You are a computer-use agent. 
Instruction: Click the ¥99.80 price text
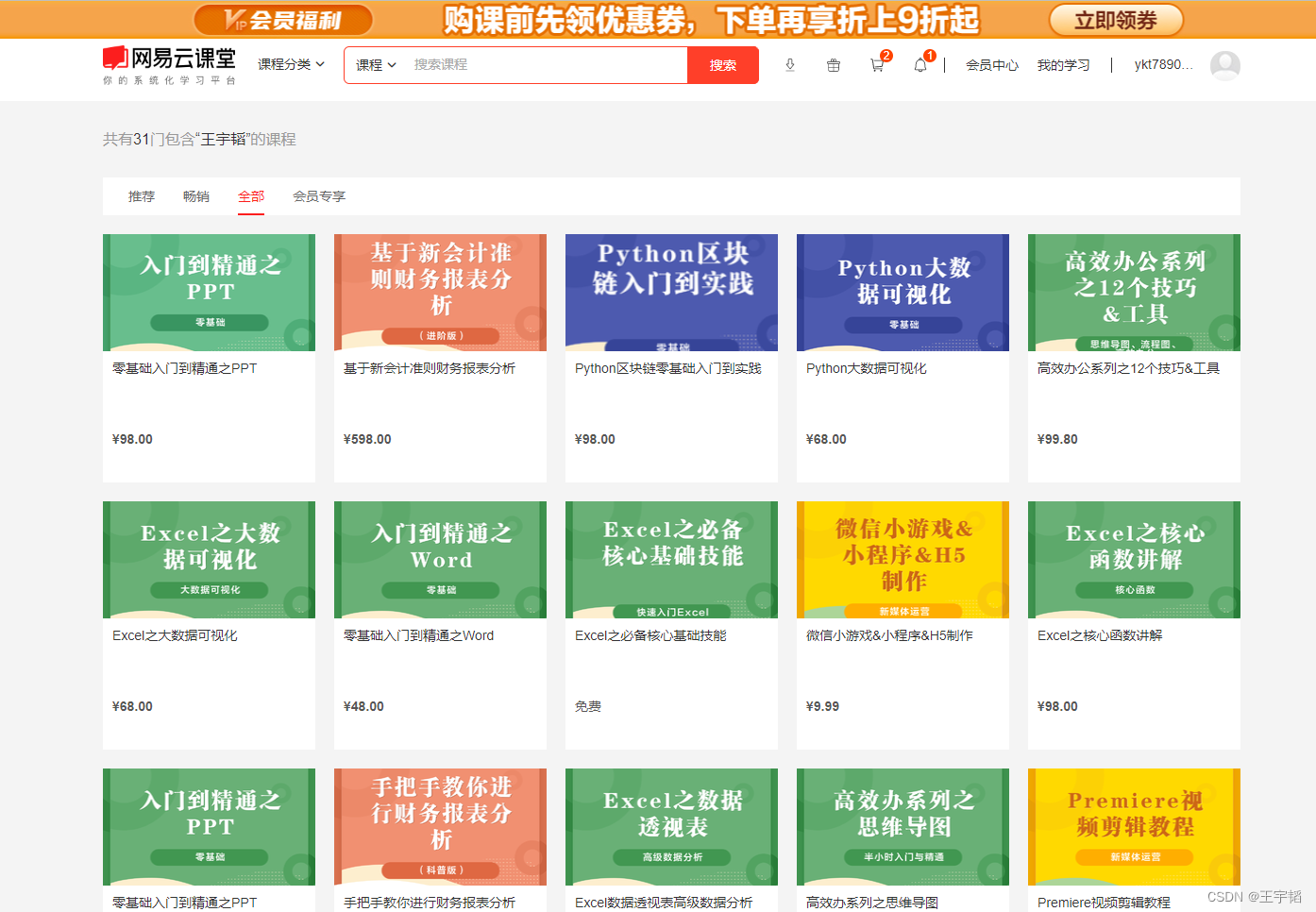click(x=1057, y=439)
